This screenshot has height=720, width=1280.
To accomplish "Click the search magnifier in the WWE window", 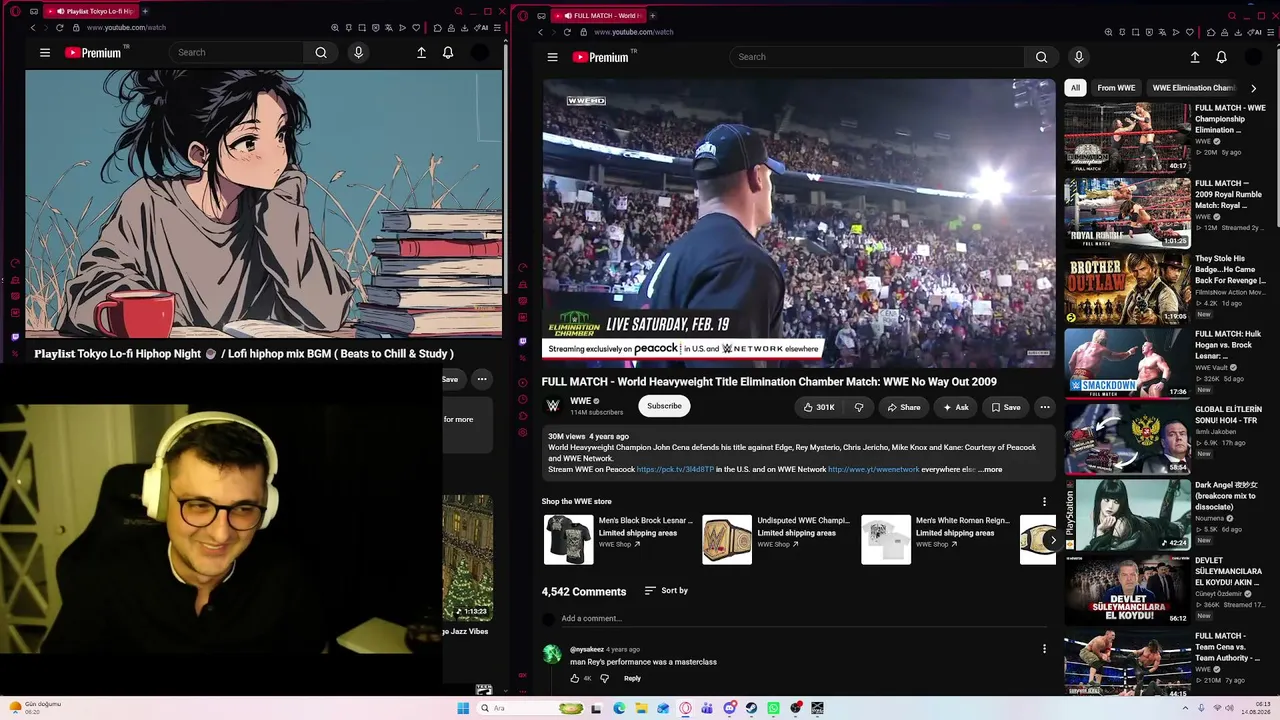I will [1041, 57].
